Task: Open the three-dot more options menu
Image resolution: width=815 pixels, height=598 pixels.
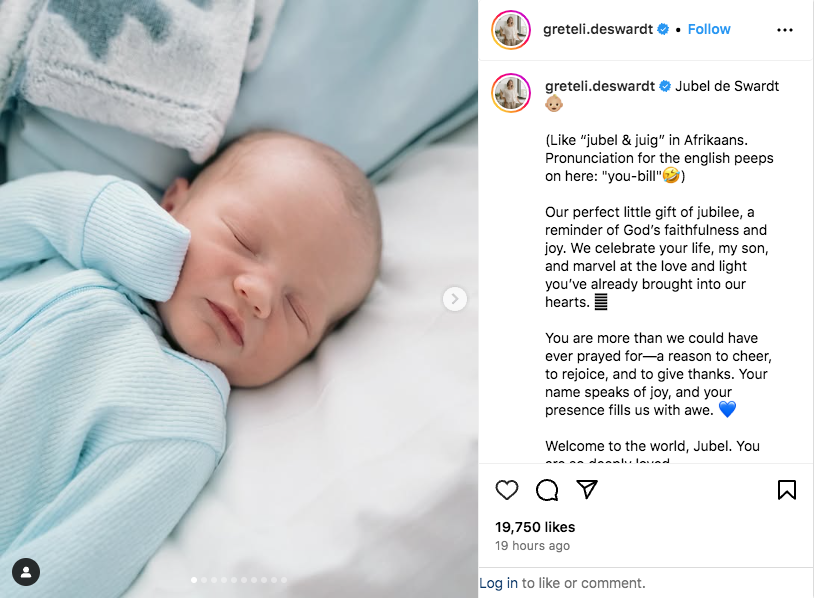Action: pyautogui.click(x=785, y=30)
